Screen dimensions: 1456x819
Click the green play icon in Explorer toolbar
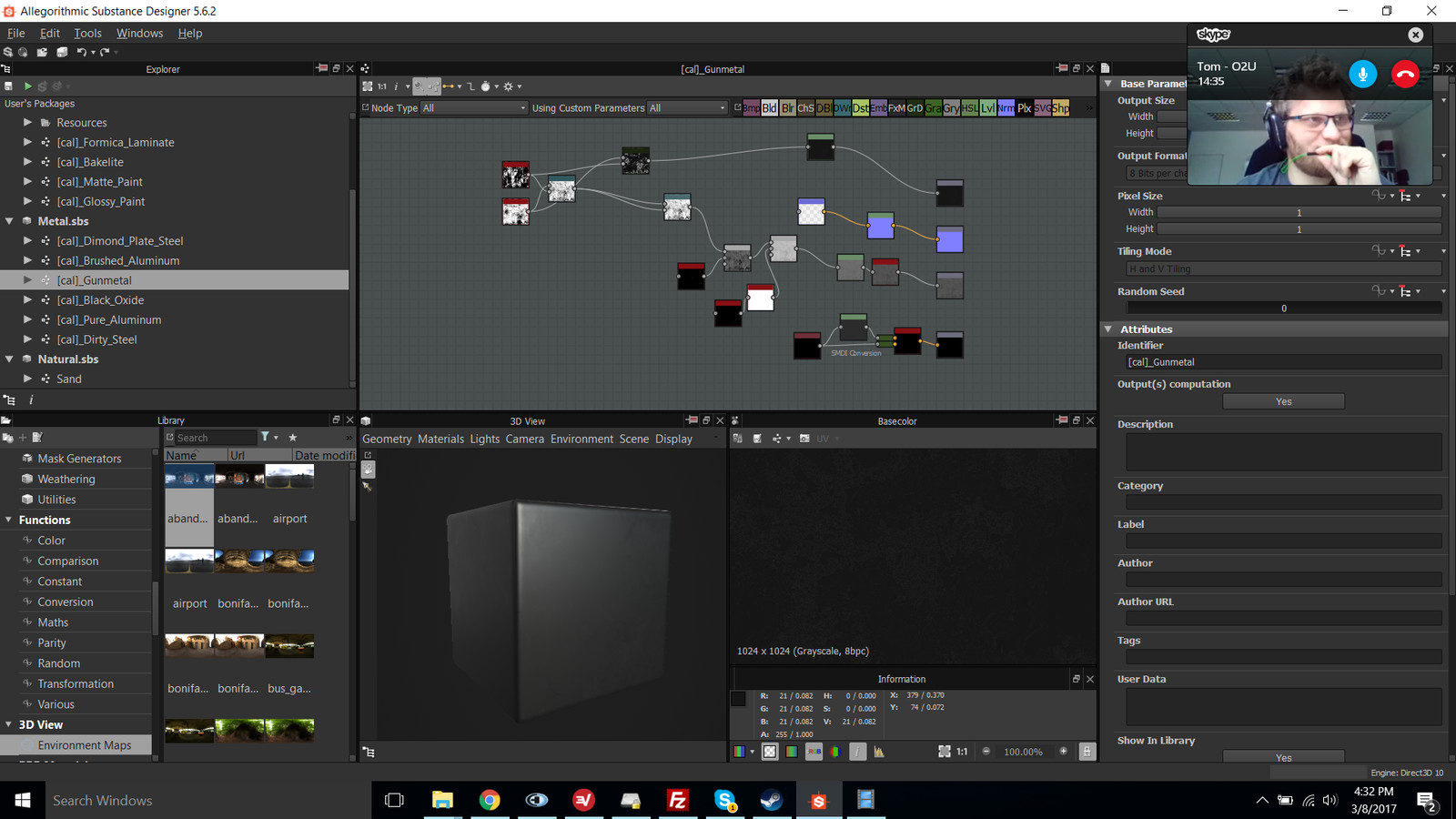point(28,86)
